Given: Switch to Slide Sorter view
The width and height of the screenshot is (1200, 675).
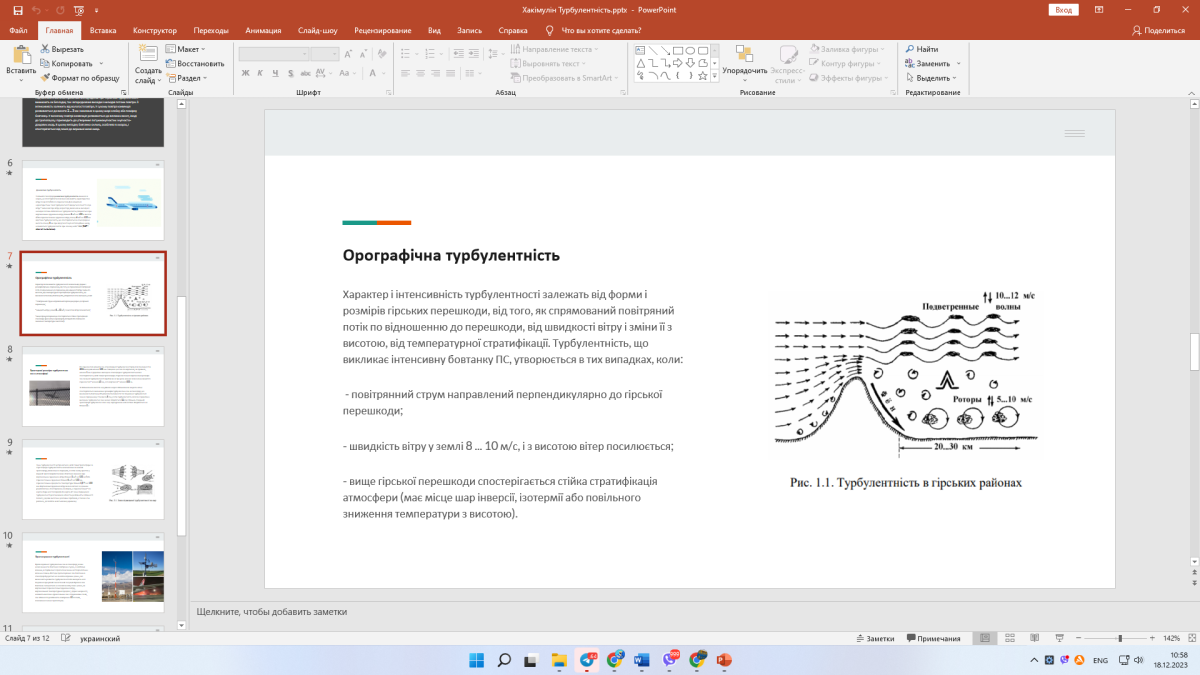Looking at the screenshot, I should (1008, 638).
